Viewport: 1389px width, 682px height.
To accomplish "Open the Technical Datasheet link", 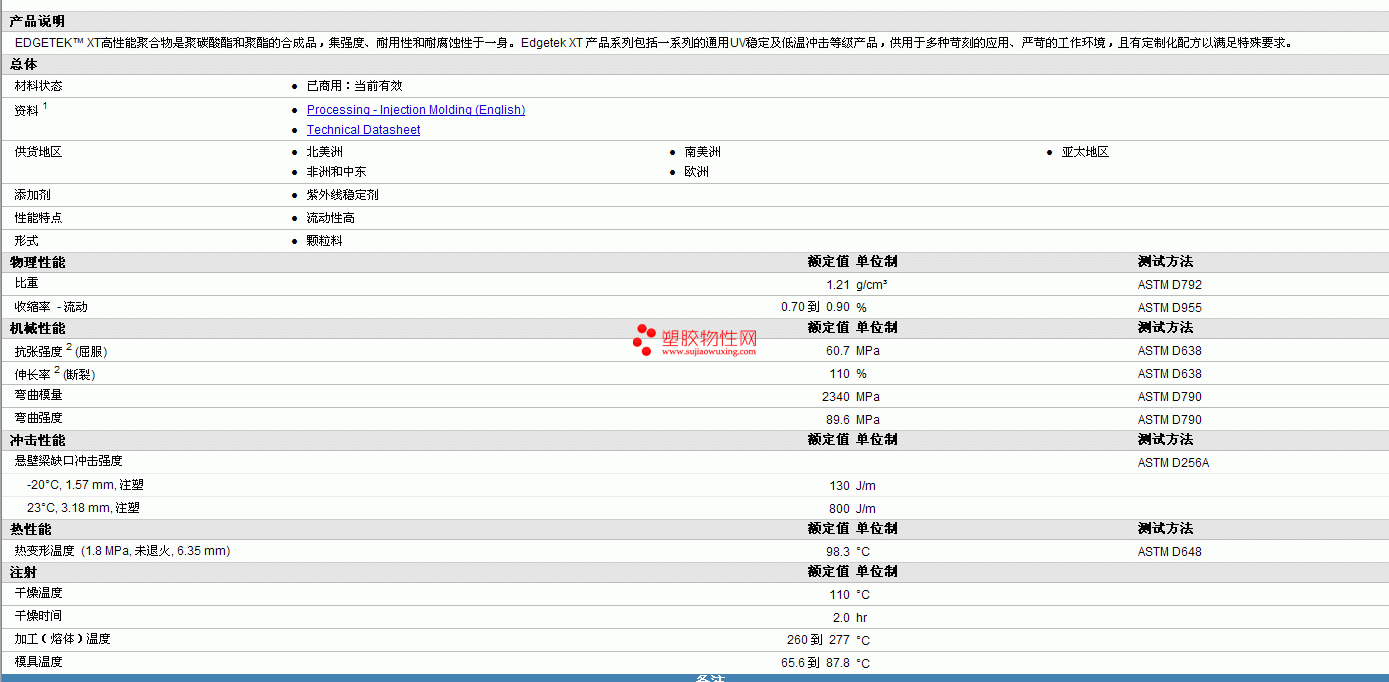I will [363, 130].
